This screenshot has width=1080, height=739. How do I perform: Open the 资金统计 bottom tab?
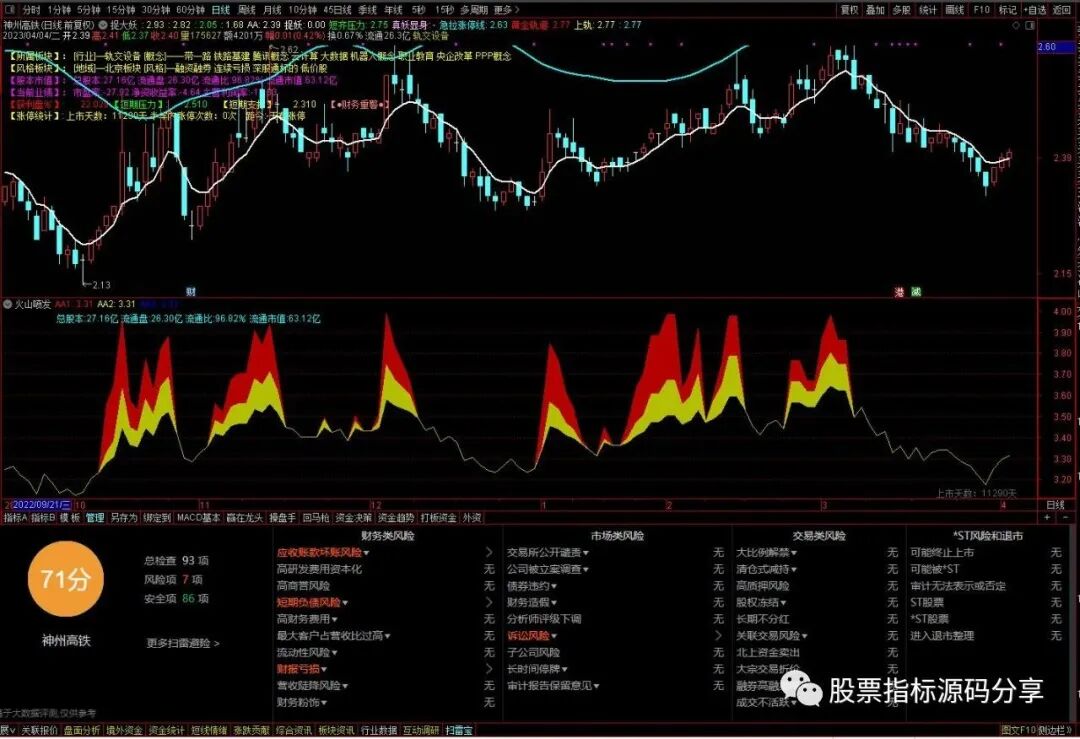(167, 730)
